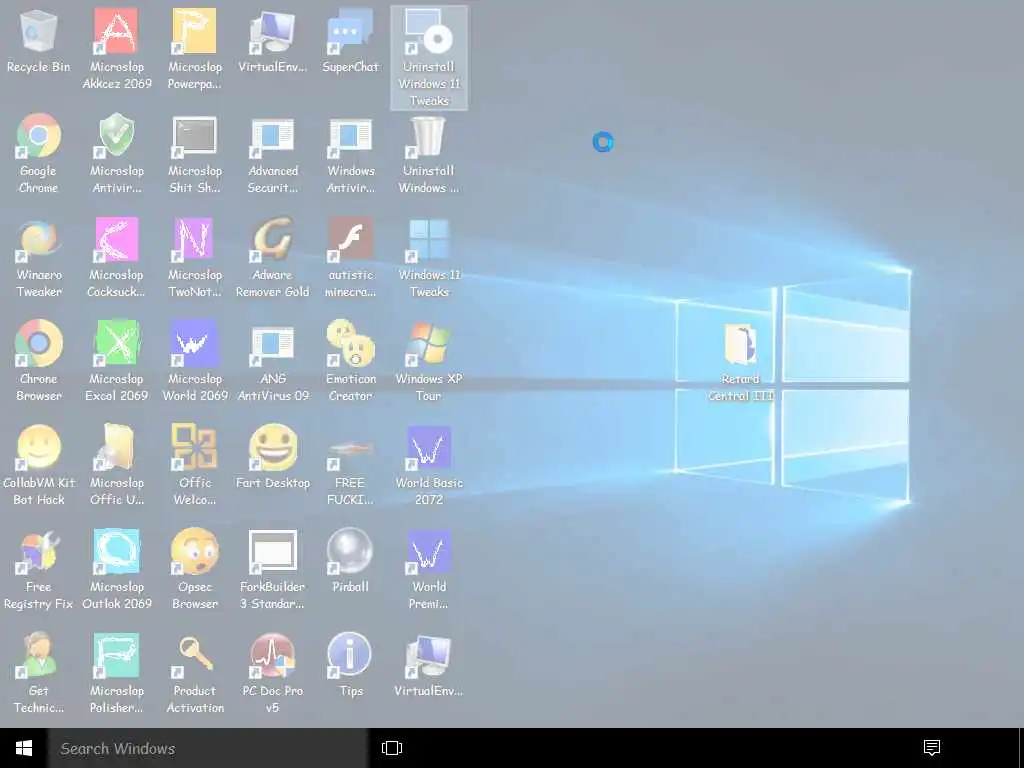Open Task View on taskbar
The height and width of the screenshot is (768, 1024).
[x=392, y=748]
